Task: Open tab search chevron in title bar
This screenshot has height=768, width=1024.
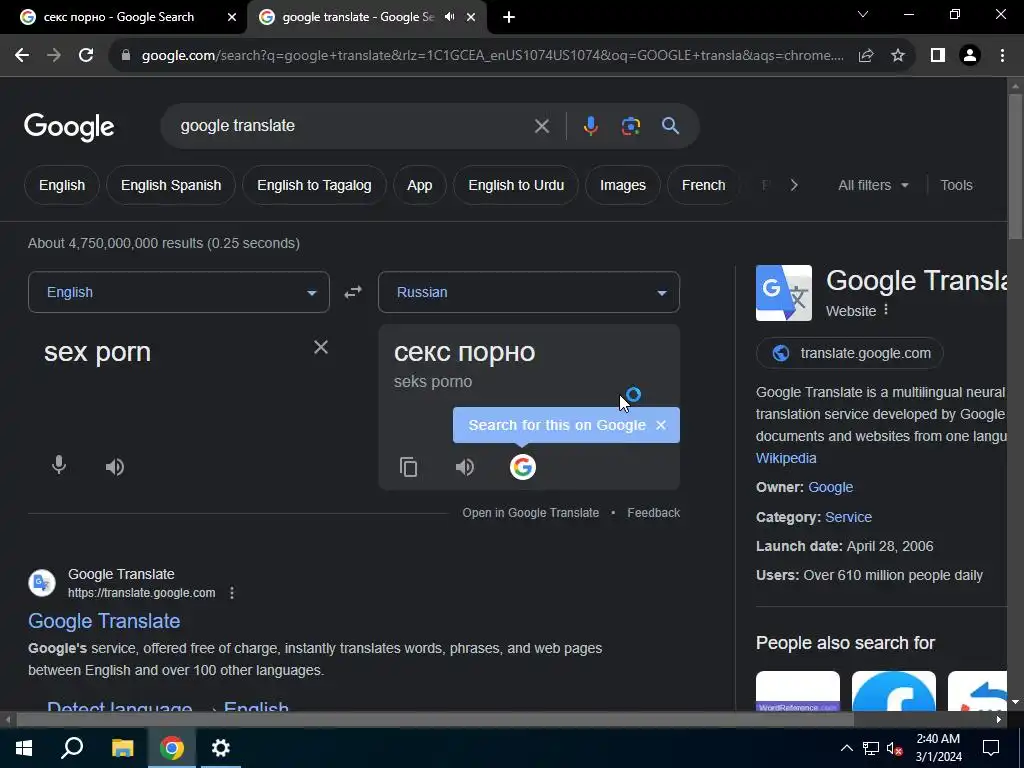Action: [x=863, y=14]
